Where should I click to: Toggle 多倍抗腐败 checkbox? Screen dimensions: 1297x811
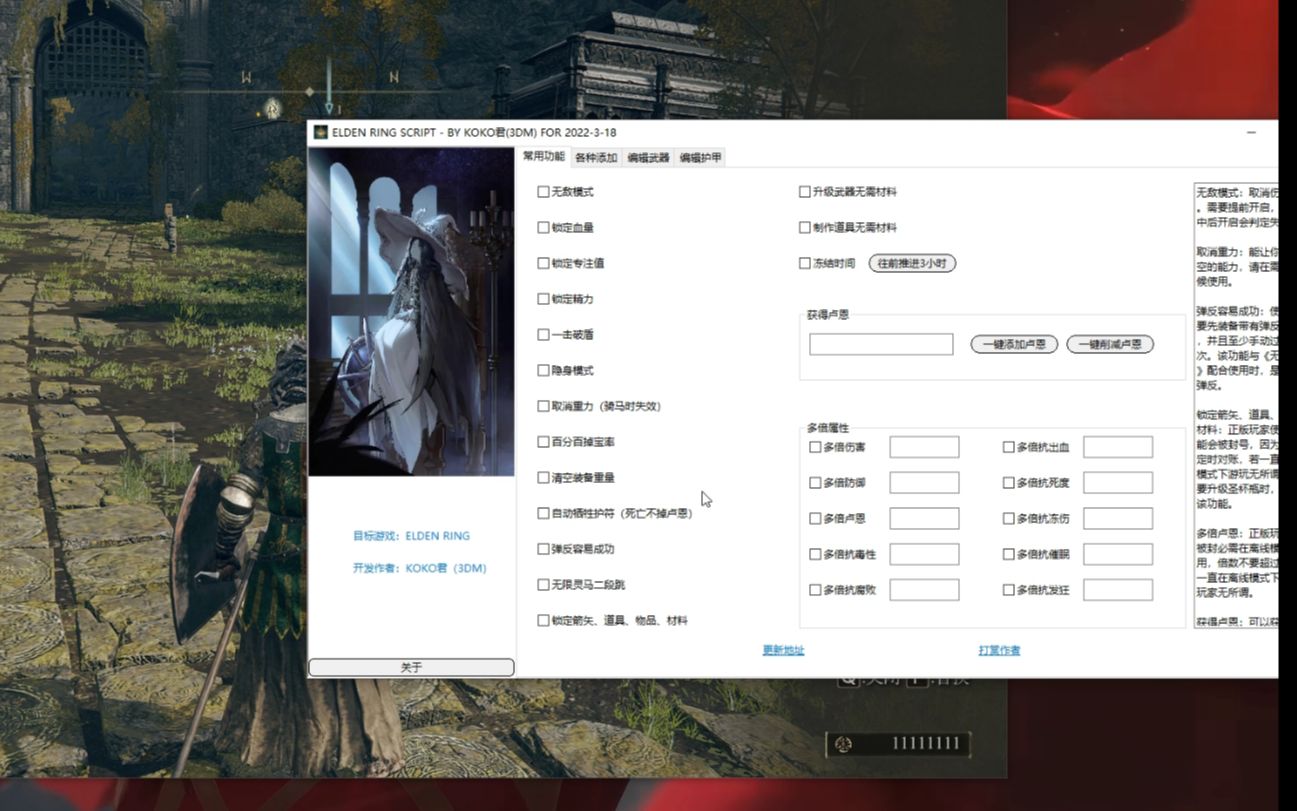(x=815, y=591)
